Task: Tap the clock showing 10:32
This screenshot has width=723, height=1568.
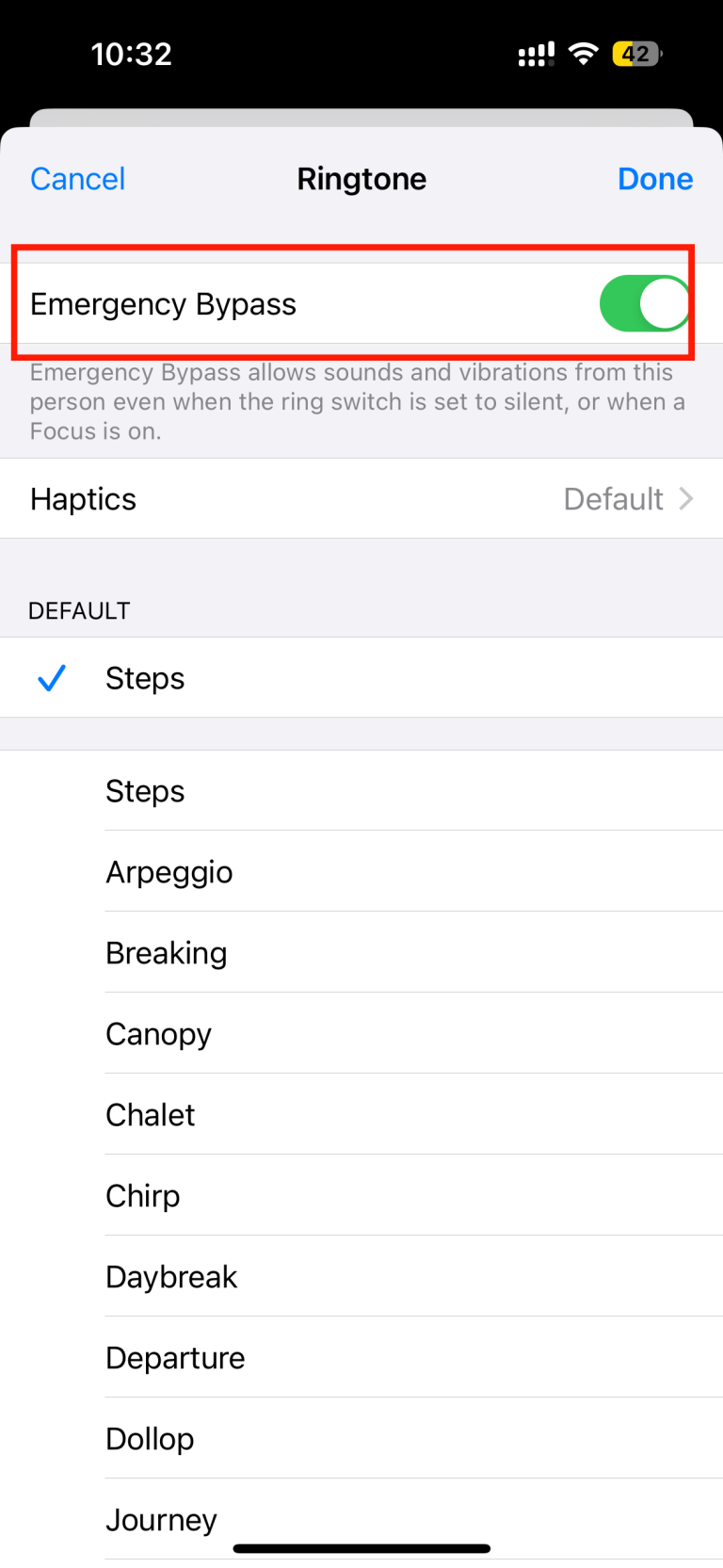Action: pos(132,54)
